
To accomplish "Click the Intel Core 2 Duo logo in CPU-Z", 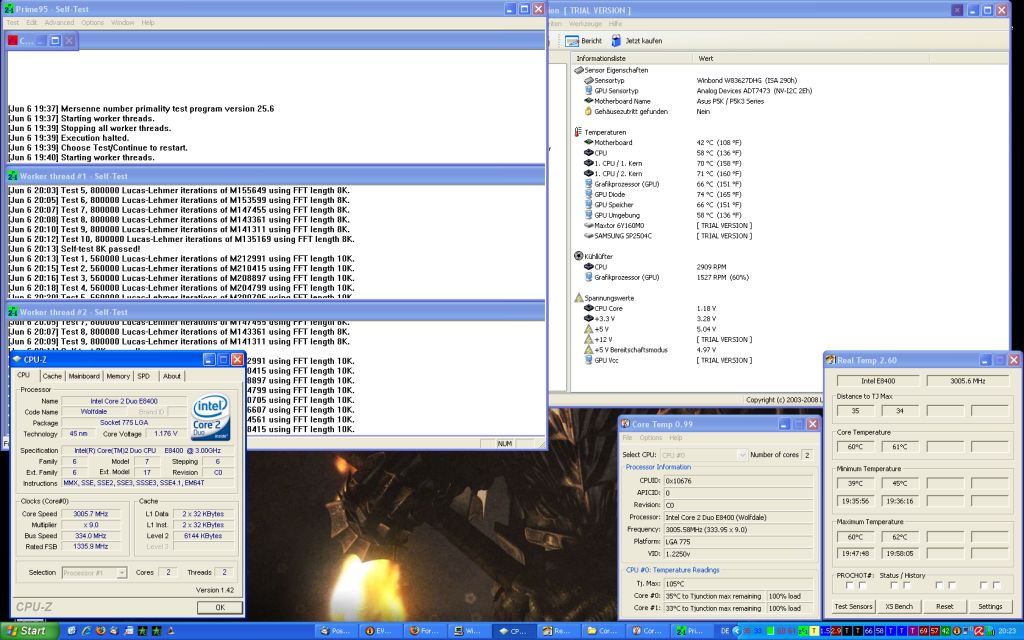I will pyautogui.click(x=211, y=417).
